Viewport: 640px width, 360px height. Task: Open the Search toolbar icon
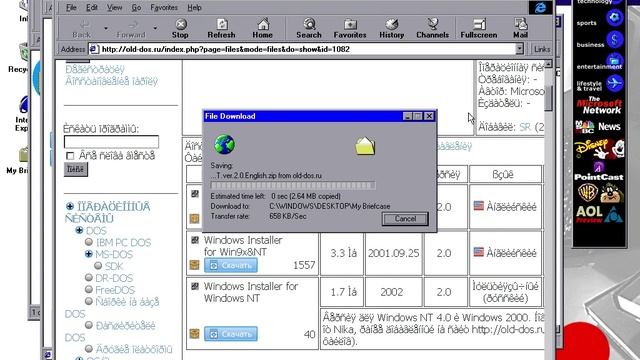point(309,29)
